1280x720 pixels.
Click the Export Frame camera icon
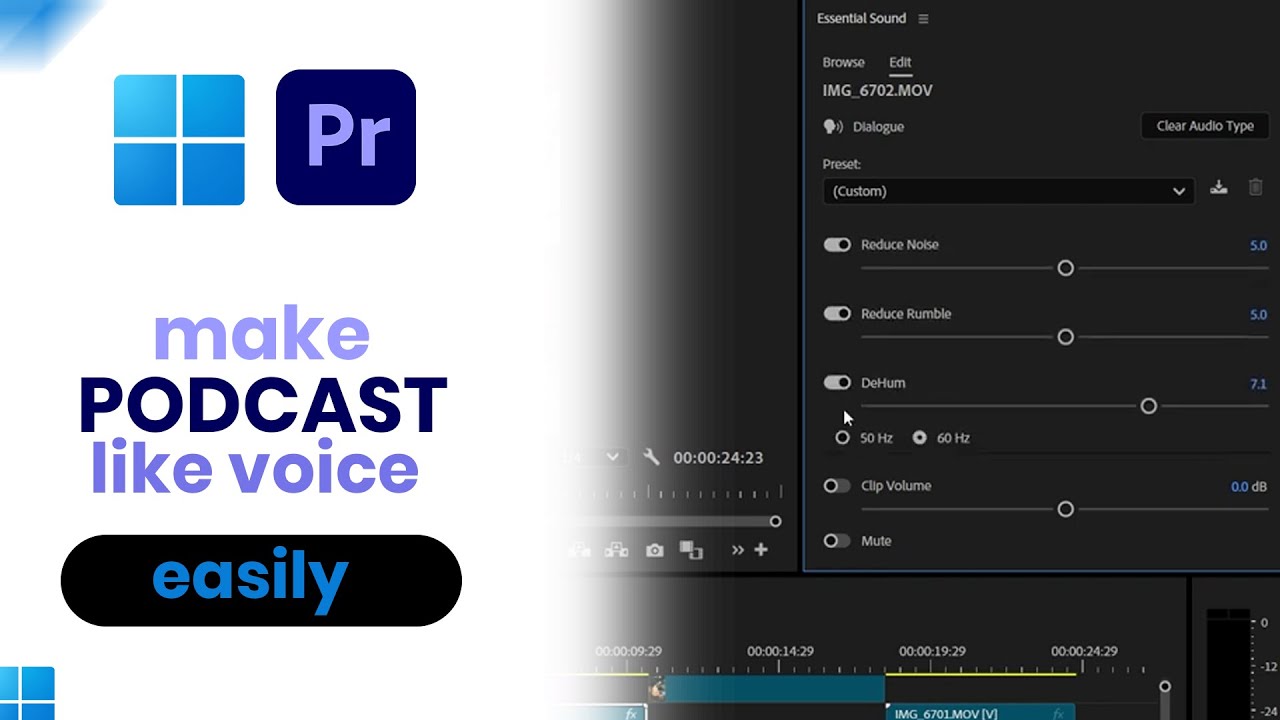coord(654,550)
